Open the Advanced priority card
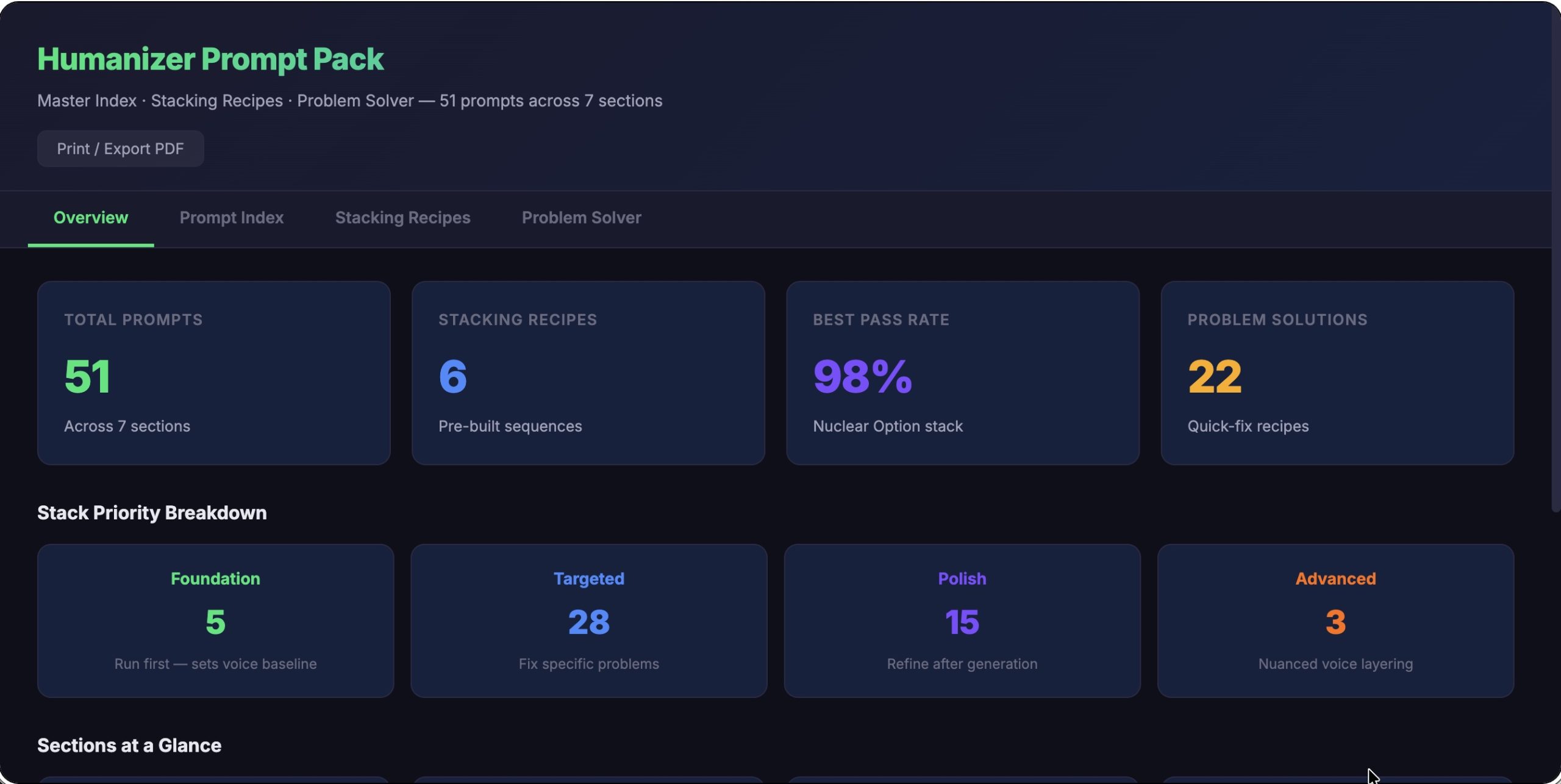 coord(1335,620)
